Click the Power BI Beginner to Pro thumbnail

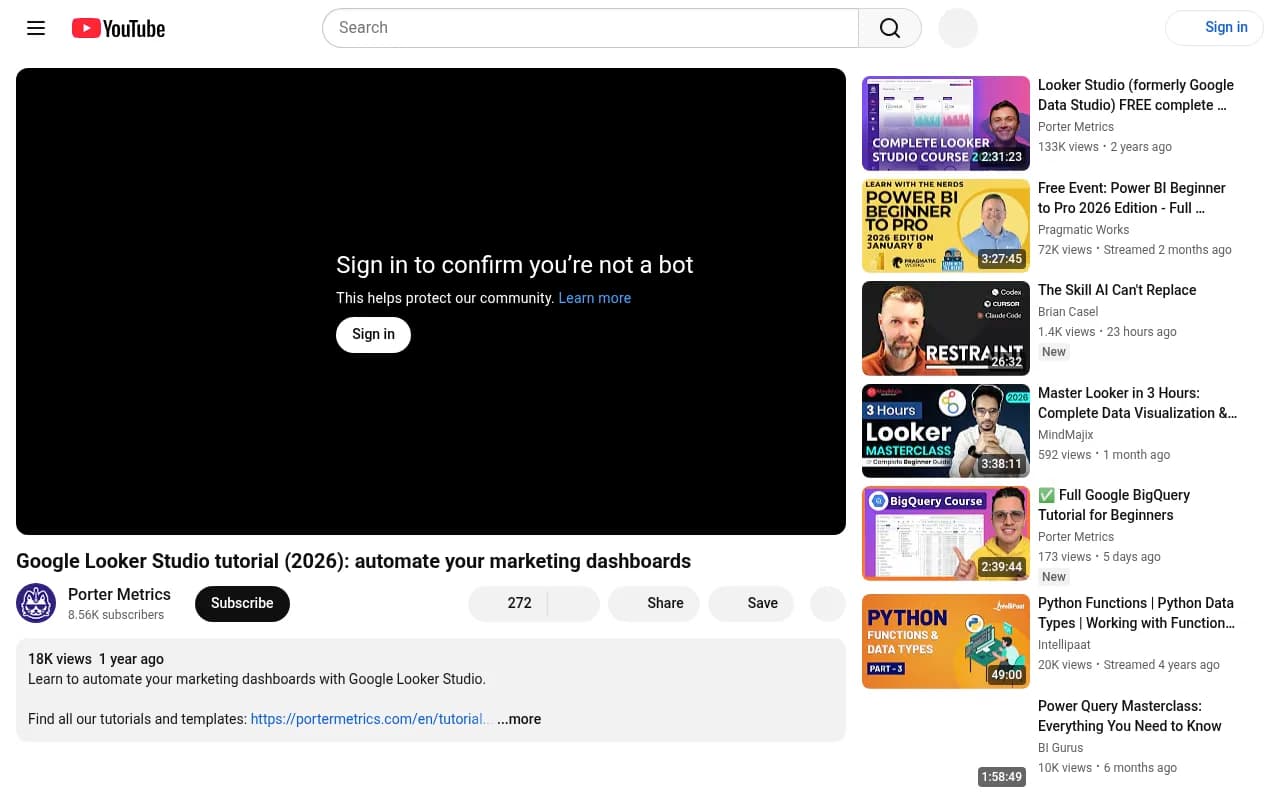click(946, 225)
